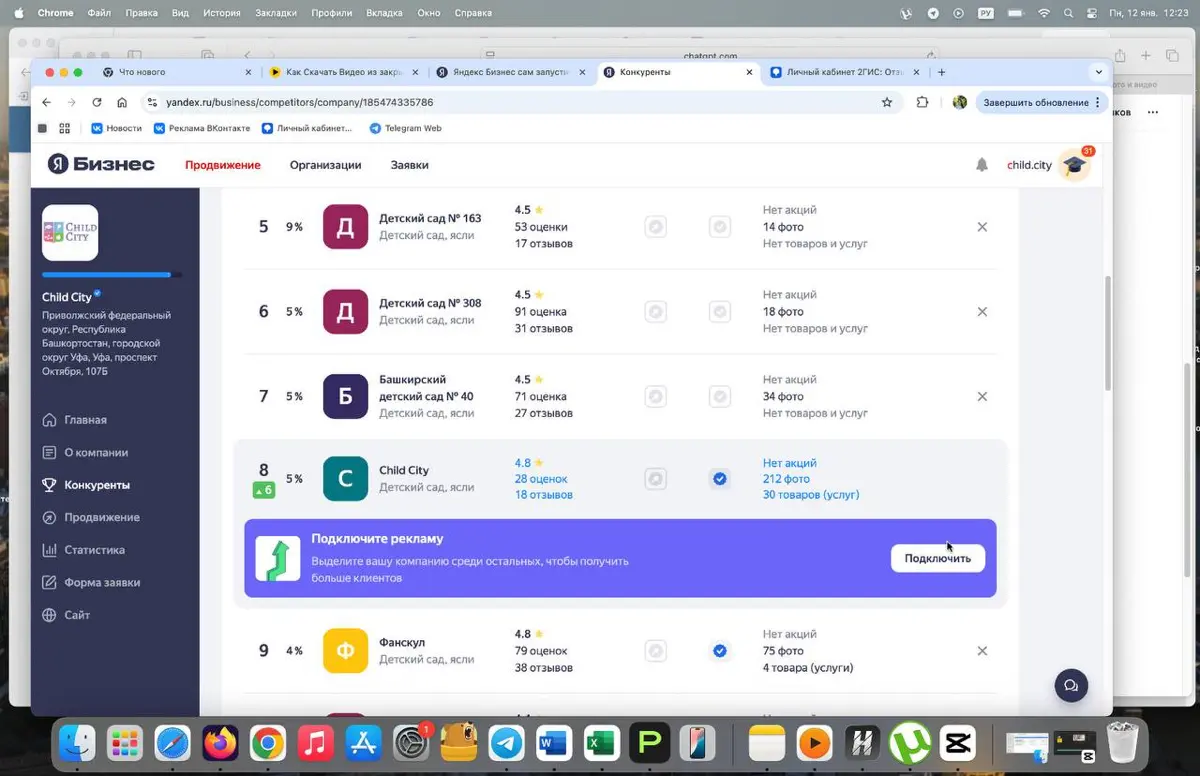The image size is (1200, 776).
Task: Click the grey checkmark in Детский сад № 163 row
Action: point(719,227)
